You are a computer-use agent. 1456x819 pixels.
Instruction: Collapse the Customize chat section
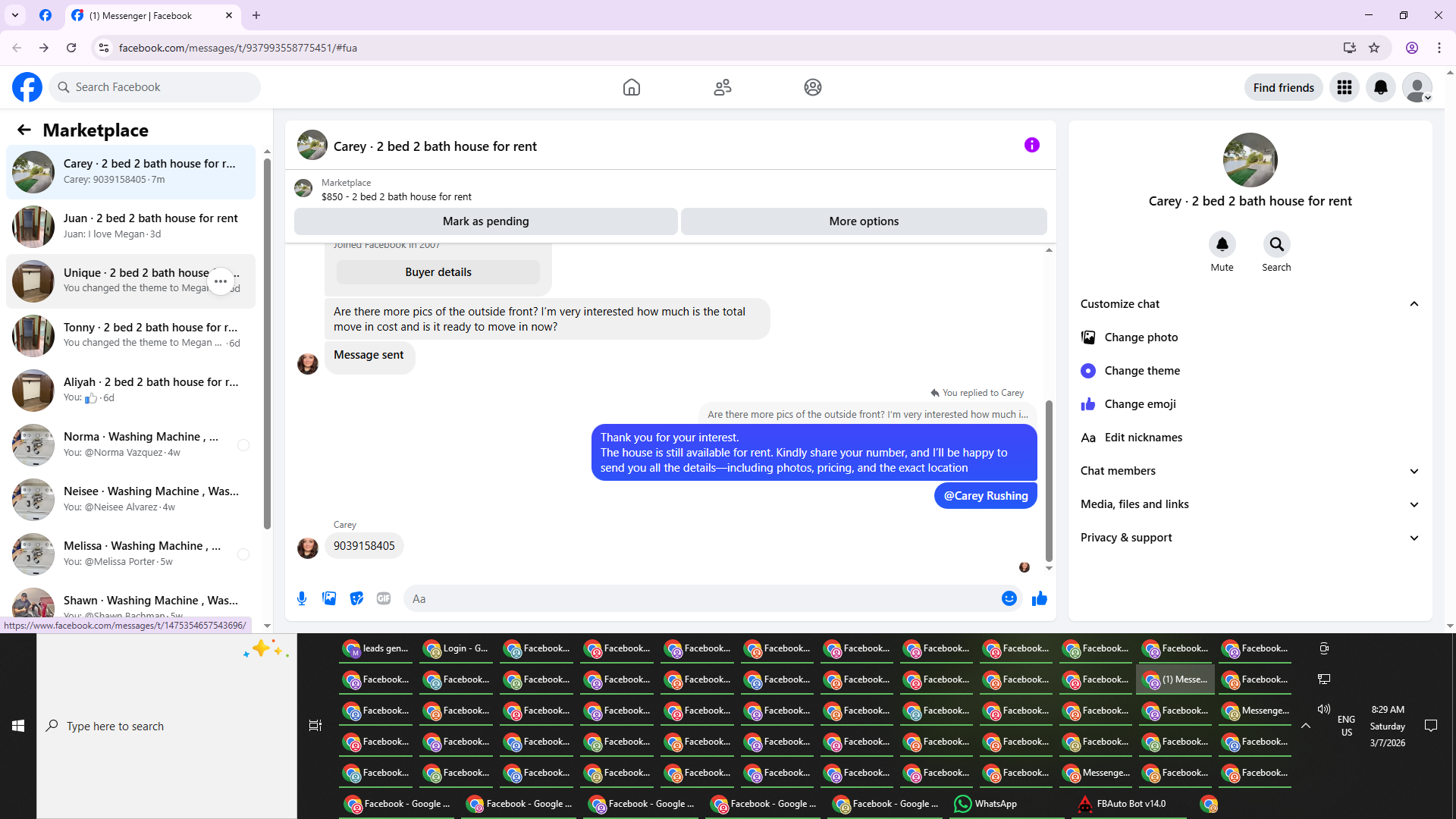click(1414, 304)
